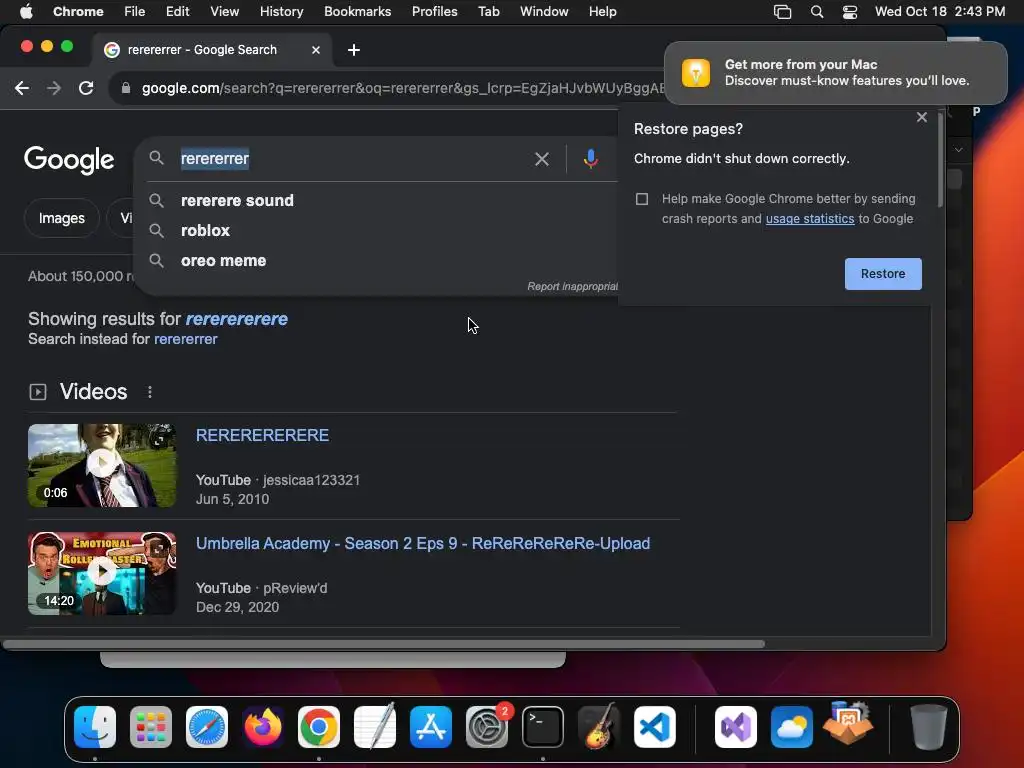Dismiss the Restore pages popup
The width and height of the screenshot is (1024, 768).
pyautogui.click(x=921, y=117)
